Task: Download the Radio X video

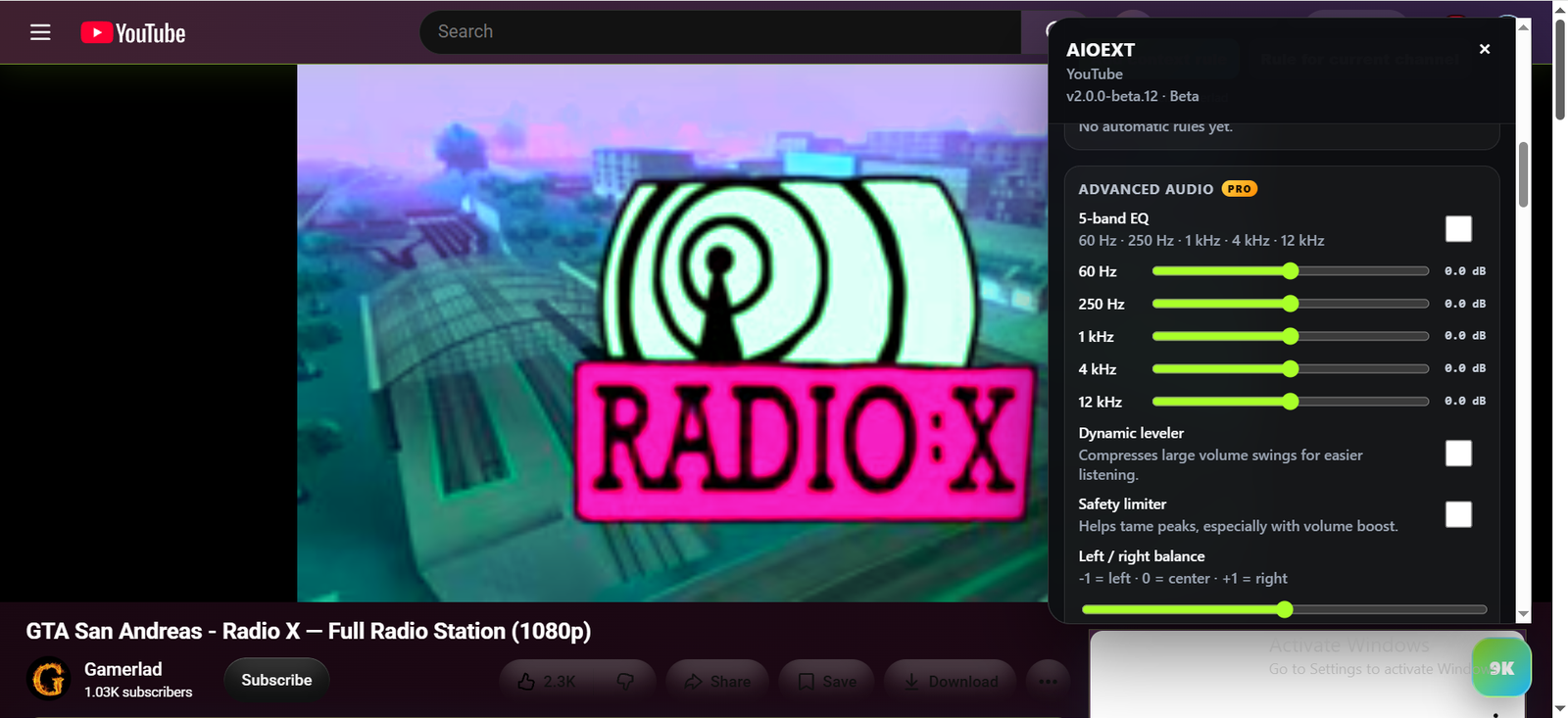Action: pyautogui.click(x=951, y=681)
